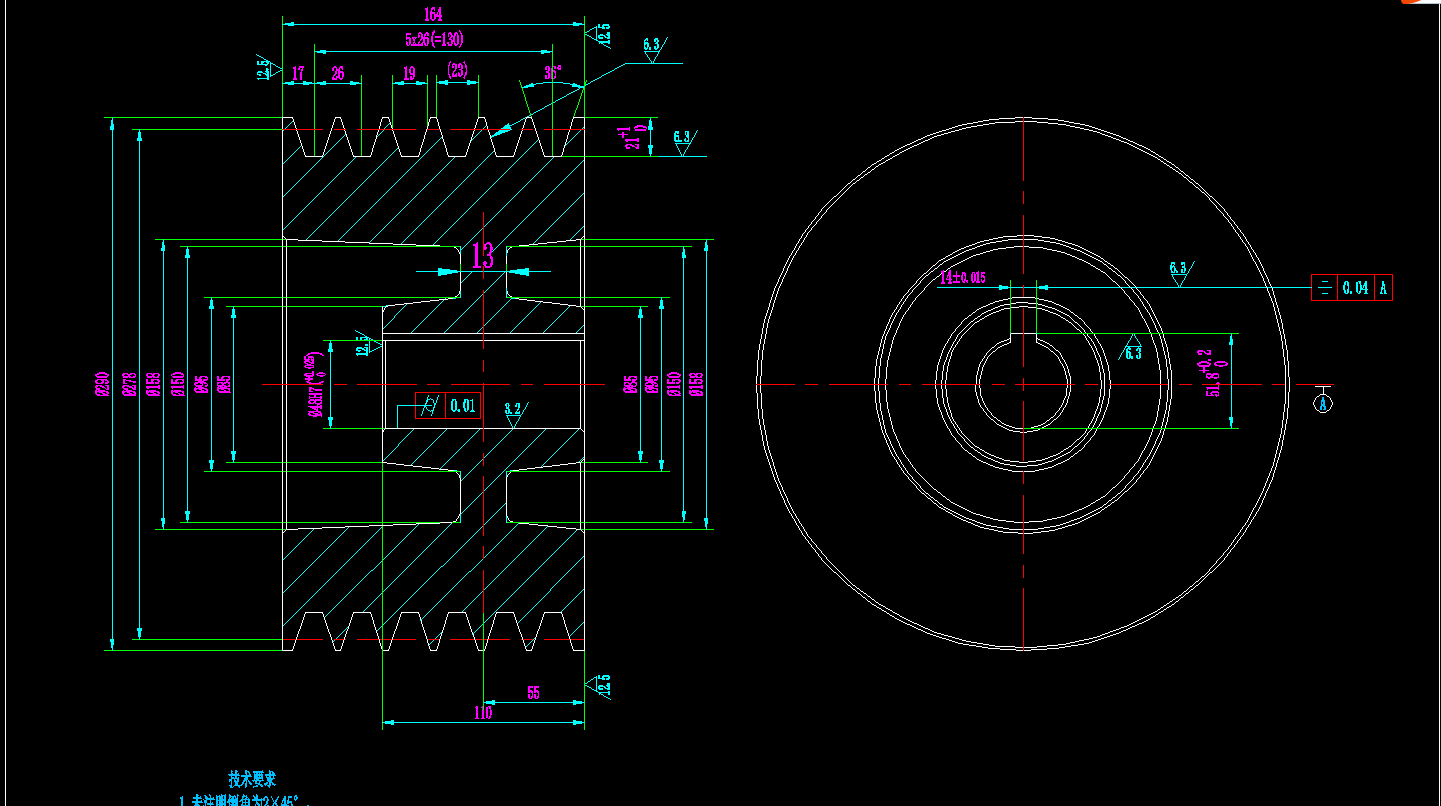Select the large 13 web thickness dimension
1441x806 pixels.
pyautogui.click(x=482, y=256)
